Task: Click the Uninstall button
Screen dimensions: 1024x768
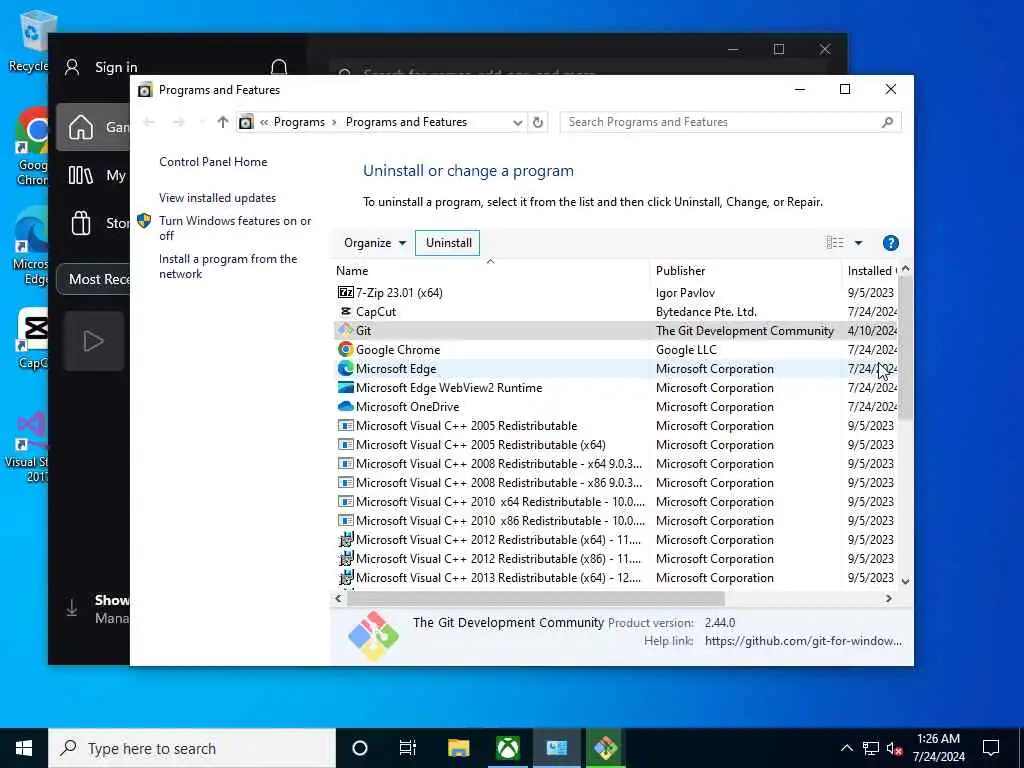Action: (x=448, y=243)
